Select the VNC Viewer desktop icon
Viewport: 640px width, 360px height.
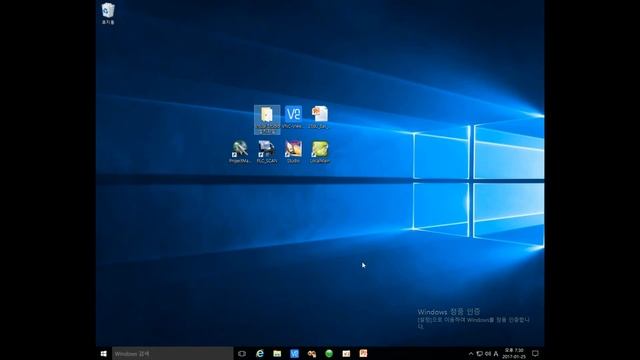(x=293, y=117)
